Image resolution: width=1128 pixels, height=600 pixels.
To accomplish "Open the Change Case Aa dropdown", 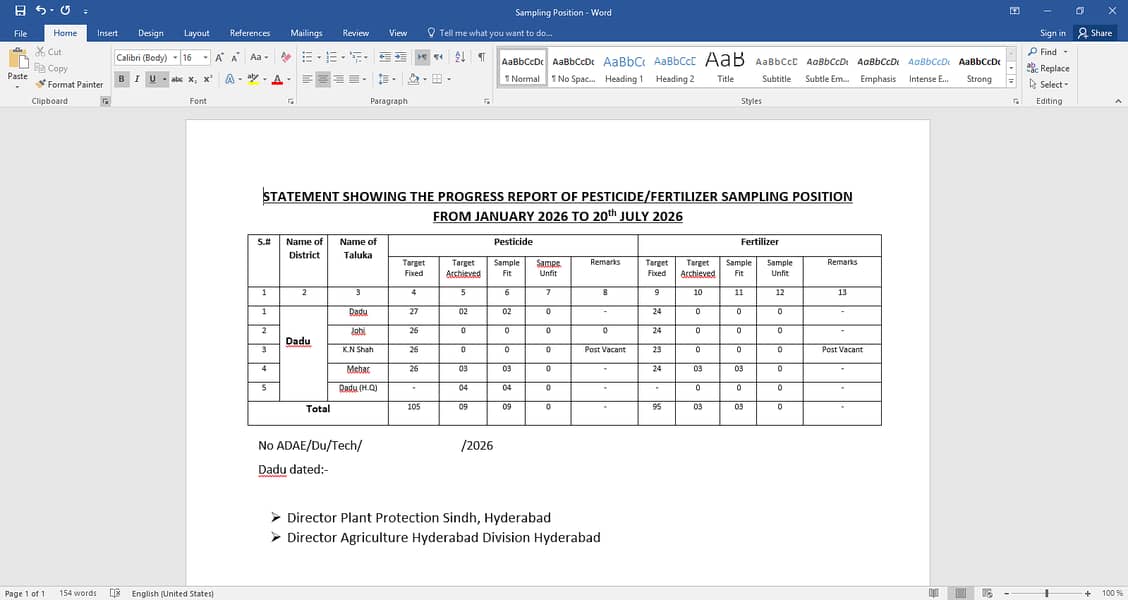I will (x=258, y=58).
